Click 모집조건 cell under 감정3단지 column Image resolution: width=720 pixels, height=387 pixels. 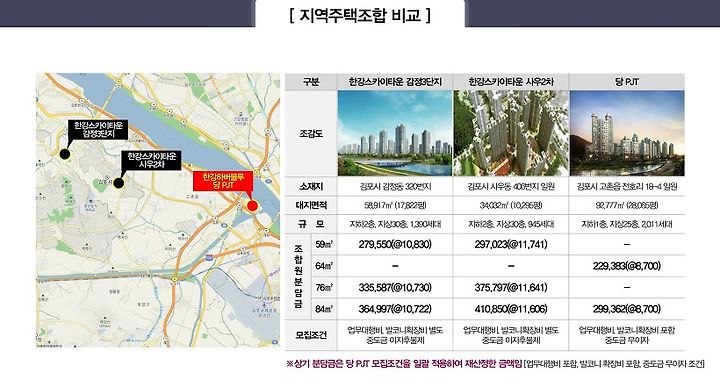(x=395, y=335)
